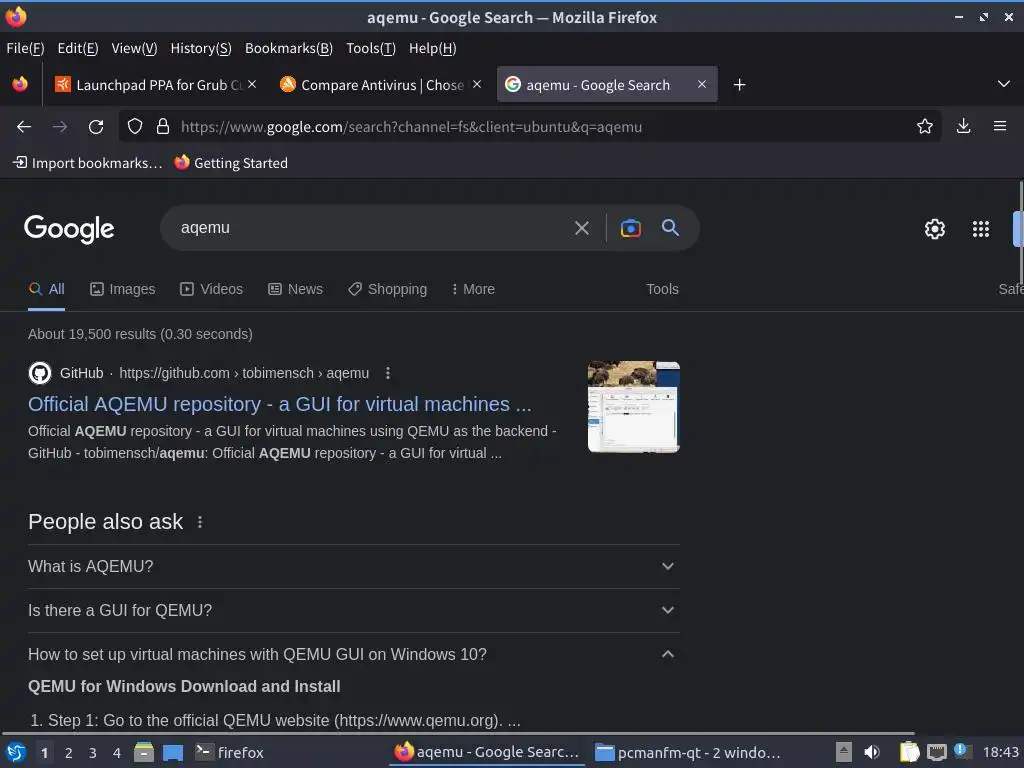
Task: Click the forward navigation arrow
Action: pyautogui.click(x=59, y=127)
